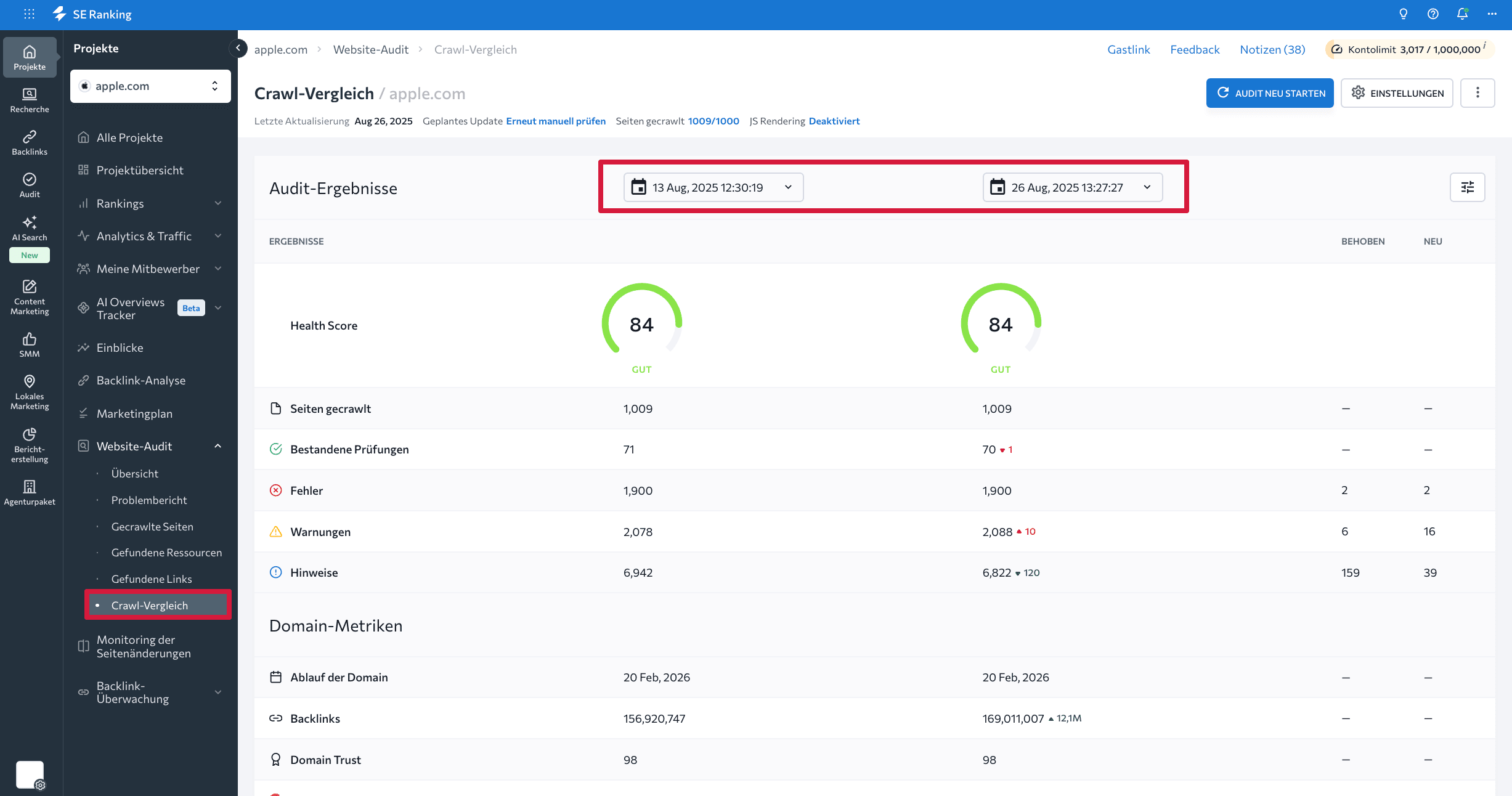This screenshot has width=1512, height=796.
Task: Open Backlinks in the left rail
Action: [30, 143]
